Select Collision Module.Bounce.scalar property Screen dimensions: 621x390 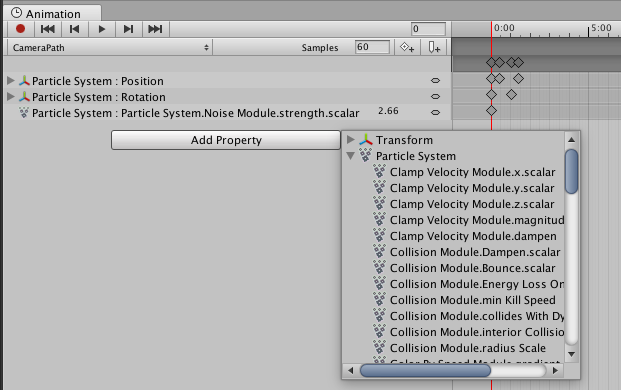[472, 268]
